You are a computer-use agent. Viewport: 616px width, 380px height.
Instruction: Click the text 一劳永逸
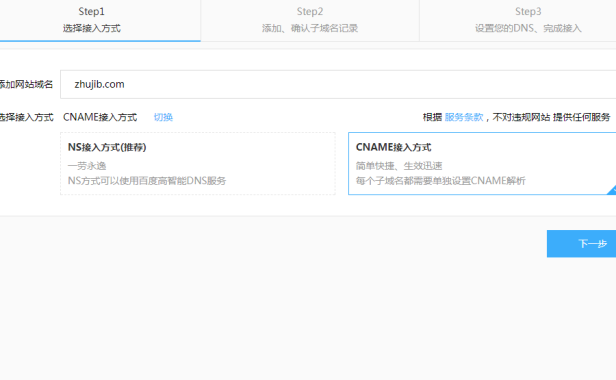pyautogui.click(x=87, y=166)
